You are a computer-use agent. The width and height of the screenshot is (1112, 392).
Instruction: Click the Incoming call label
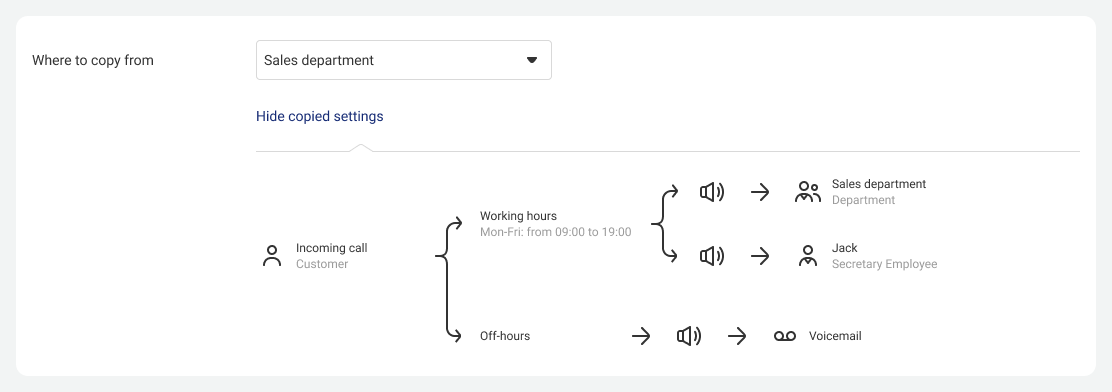[x=332, y=248]
